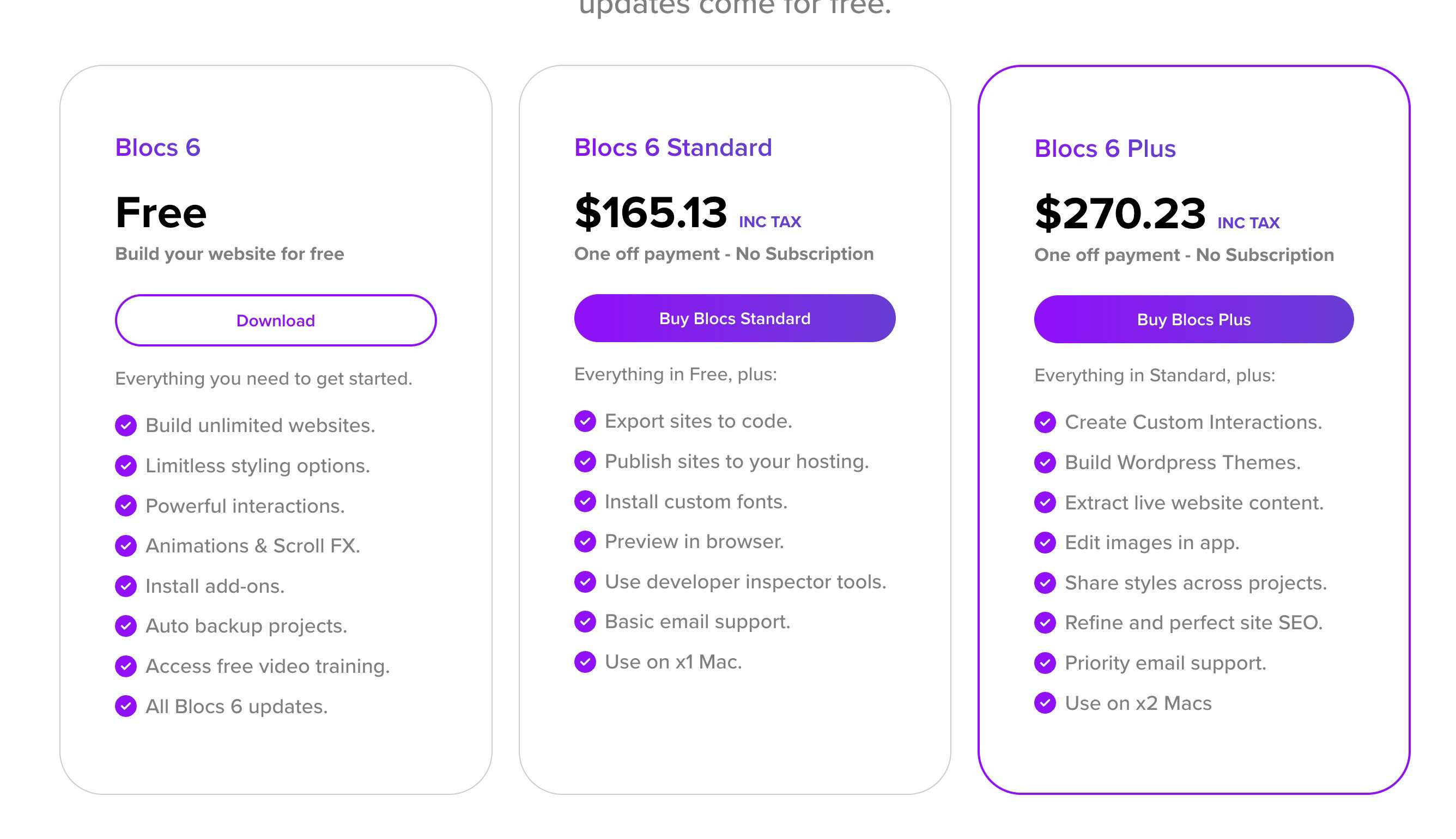This screenshot has width=1456, height=839.
Task: Click the $165.13 Standard price
Action: [x=651, y=212]
